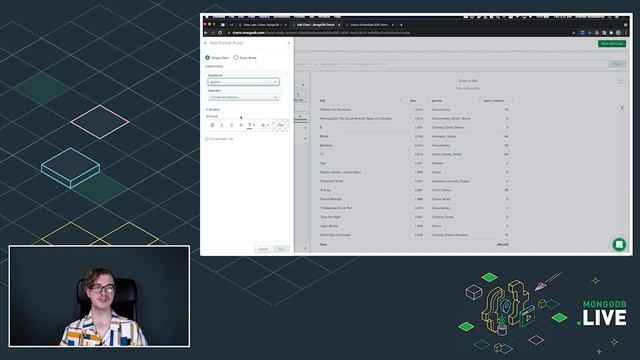This screenshot has width=640, height=360.
Task: Click the year column header
Action: [412, 100]
